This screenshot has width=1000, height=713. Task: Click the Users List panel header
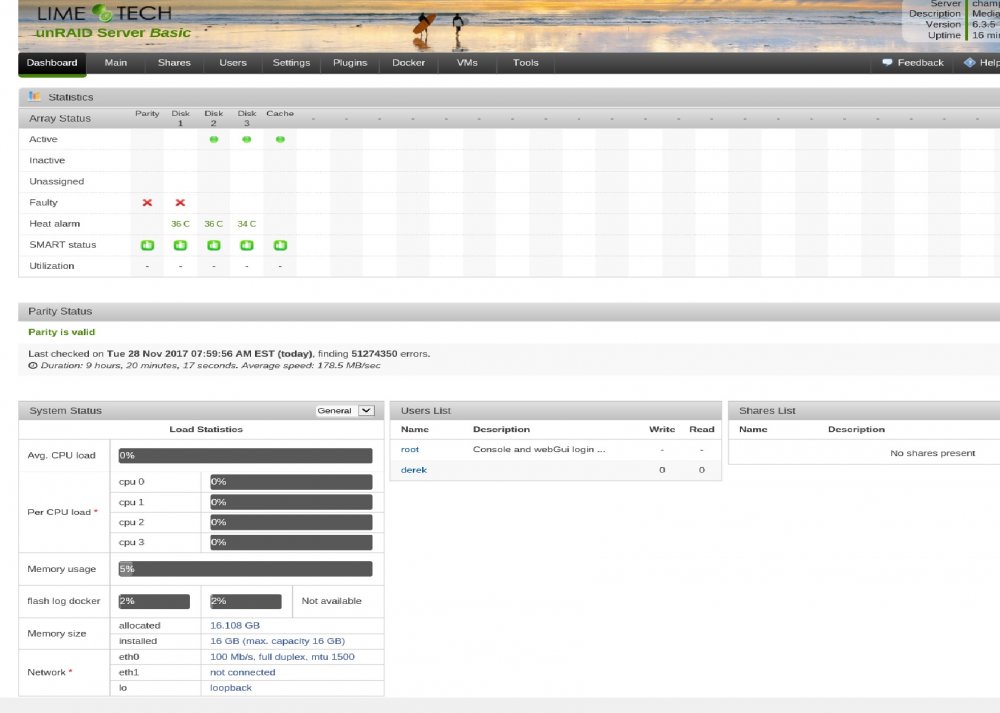[555, 411]
